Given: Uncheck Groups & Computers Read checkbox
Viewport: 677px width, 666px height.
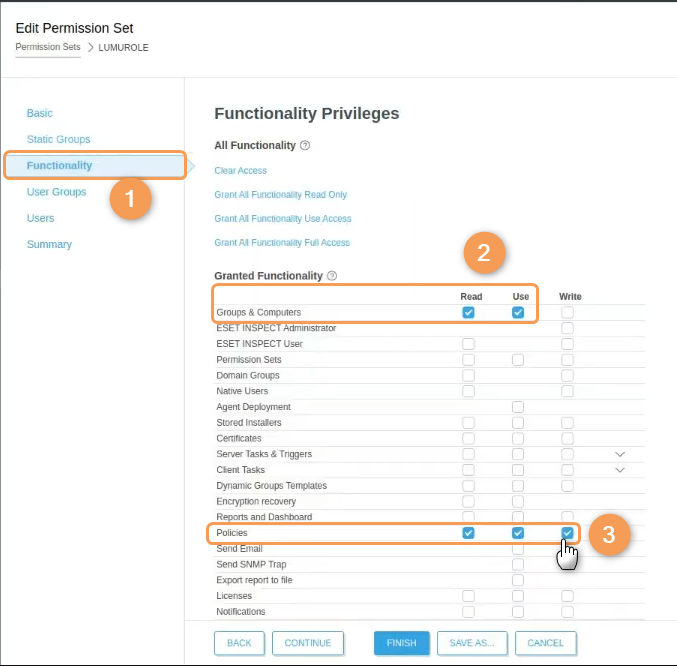Looking at the screenshot, I should [468, 313].
